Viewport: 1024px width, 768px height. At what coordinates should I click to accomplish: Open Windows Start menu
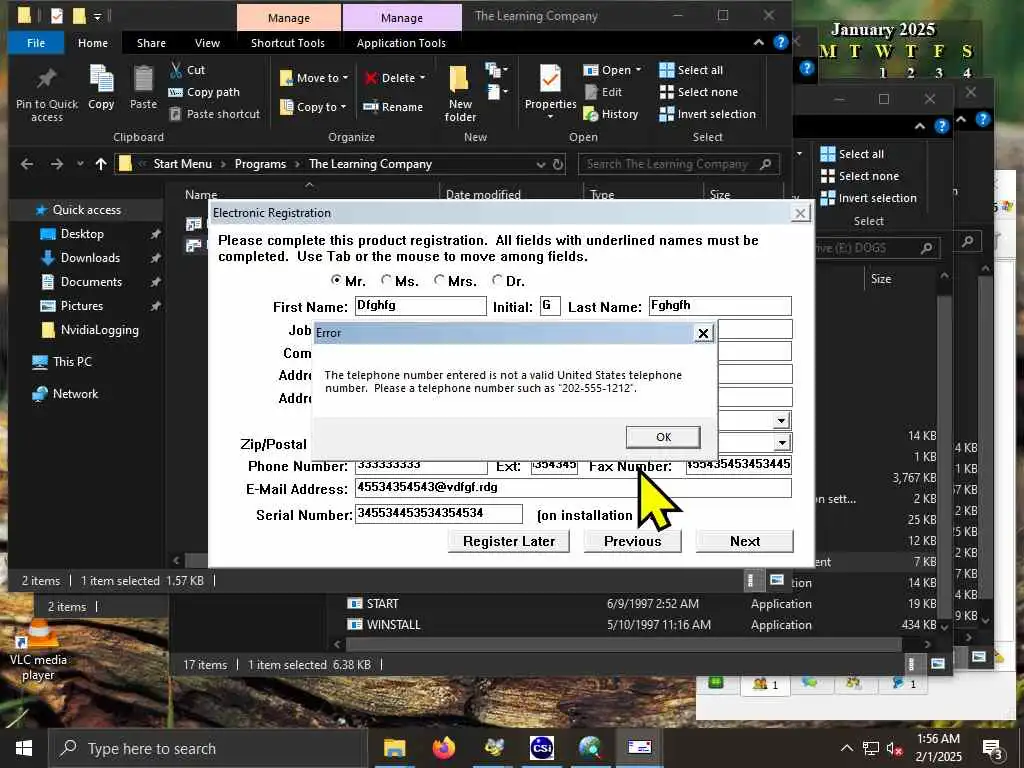point(24,748)
